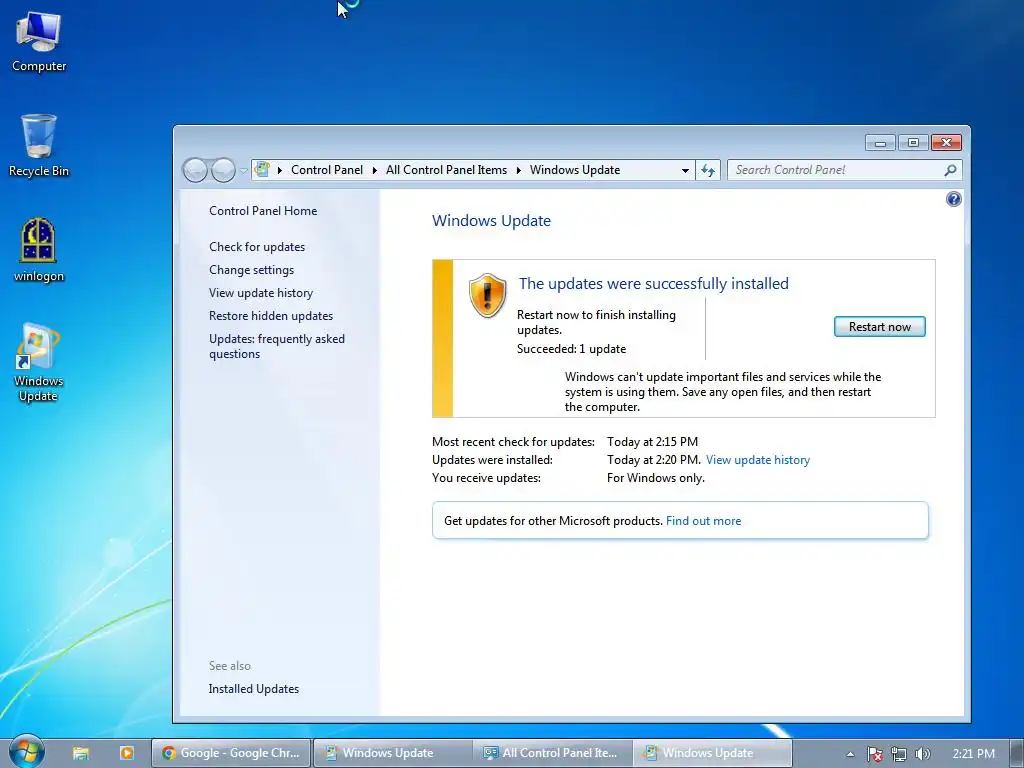
Task: Close the Windows Update window
Action: click(x=946, y=142)
